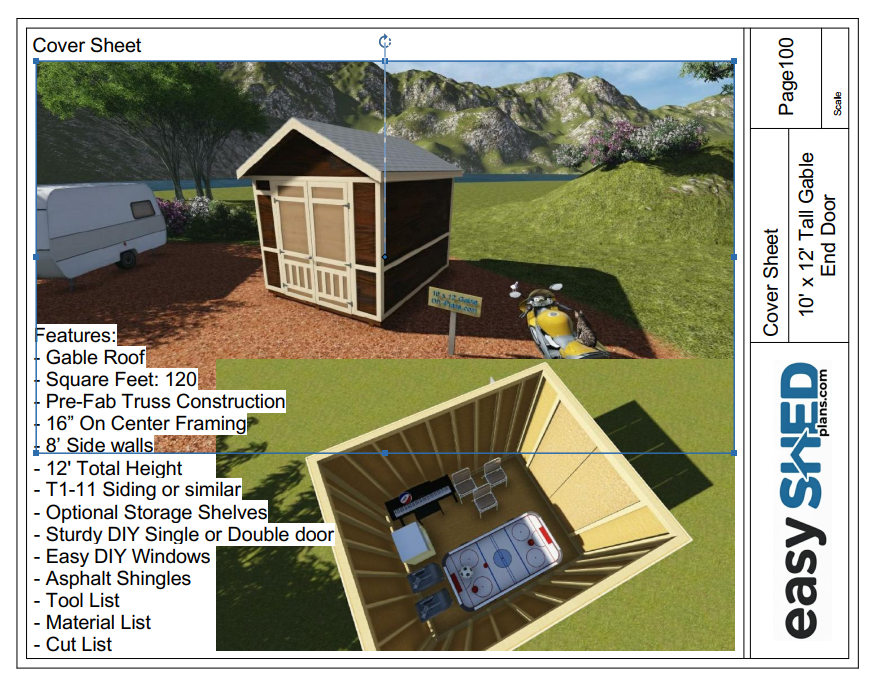Click the Cut List feature line
Screen dimensions: 873x686
tap(79, 645)
